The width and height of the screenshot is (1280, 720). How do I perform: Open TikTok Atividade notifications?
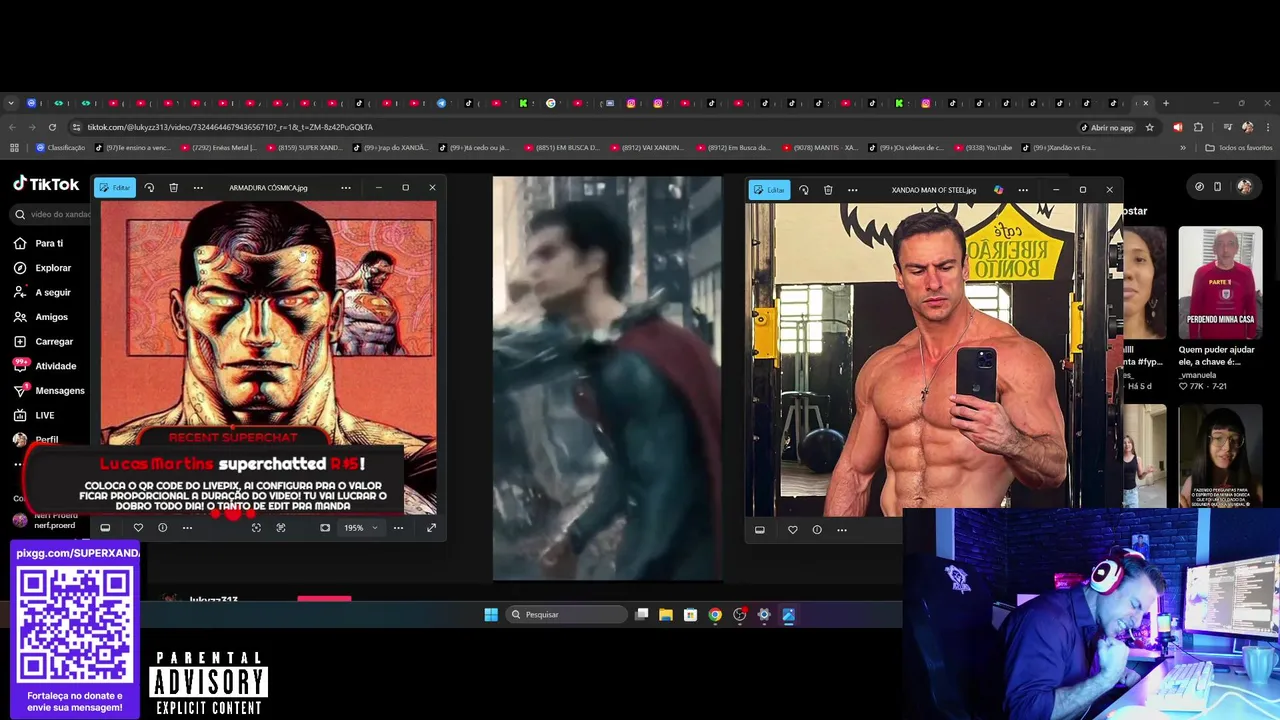pos(44,366)
